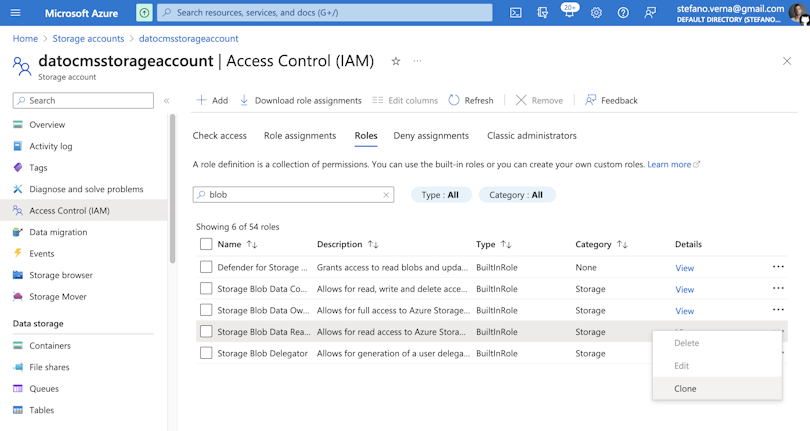Choose Edit from the context menu
Screen dimensions: 810x431
coord(717,366)
